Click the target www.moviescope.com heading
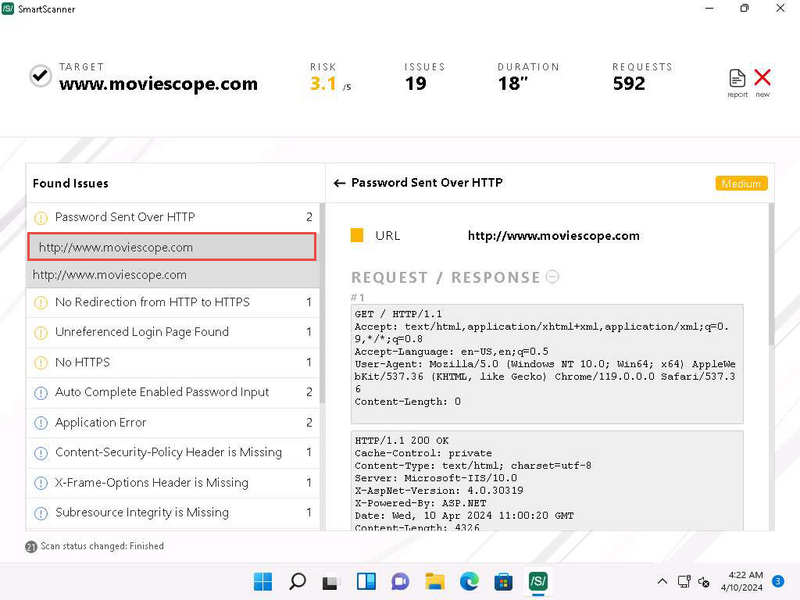This screenshot has height=600, width=800. point(158,84)
